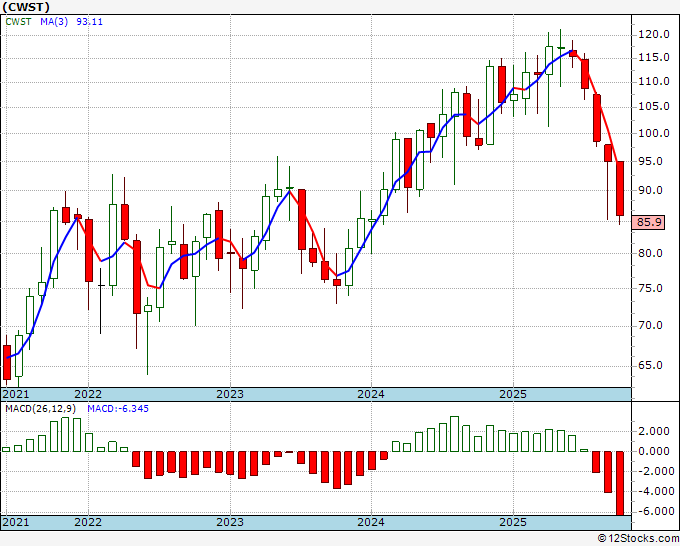Click the 12Stocks.com copyright link
680x546 pixels.
coord(638,539)
